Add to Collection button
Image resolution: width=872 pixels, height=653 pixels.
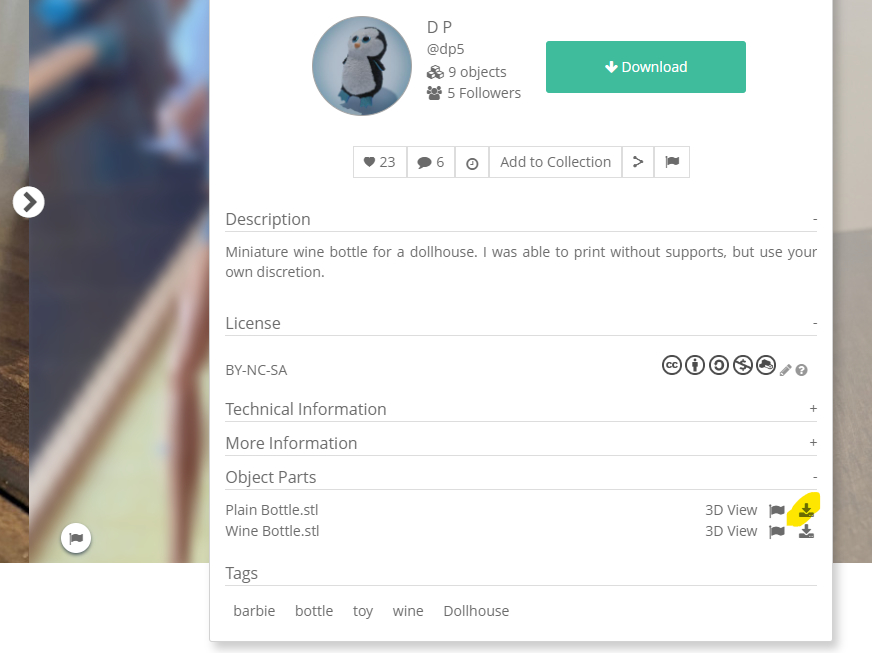pos(555,162)
